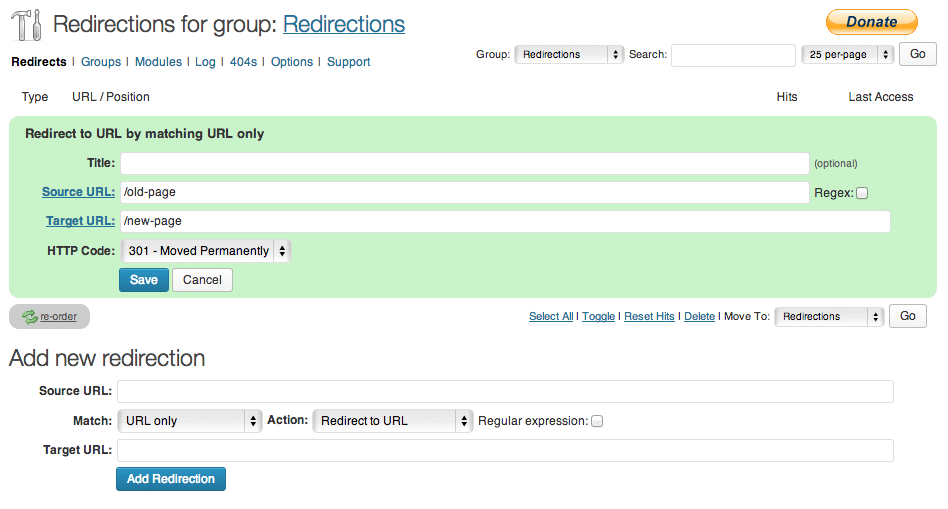Click the Title input field

[464, 163]
